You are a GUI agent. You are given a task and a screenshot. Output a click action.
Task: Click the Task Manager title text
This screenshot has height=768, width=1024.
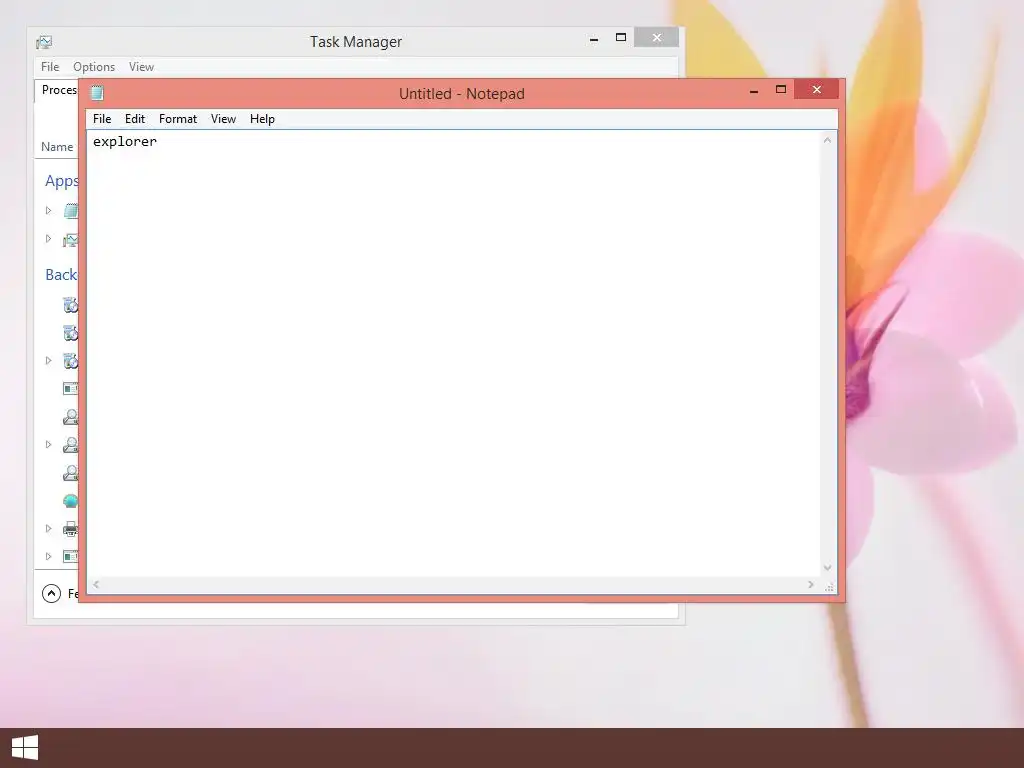pos(356,42)
